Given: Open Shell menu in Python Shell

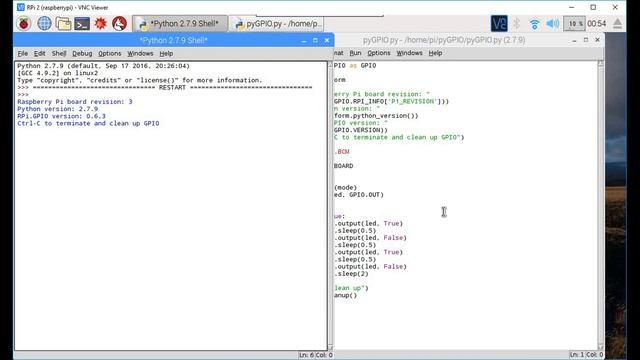Looking at the screenshot, I should pyautogui.click(x=59, y=53).
